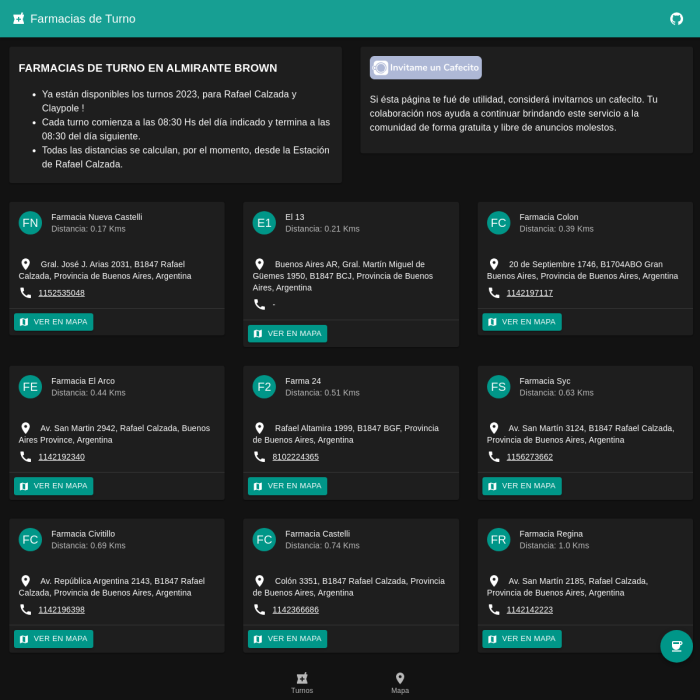View Farmacia El Arco on the map
The height and width of the screenshot is (700, 700).
(x=54, y=486)
